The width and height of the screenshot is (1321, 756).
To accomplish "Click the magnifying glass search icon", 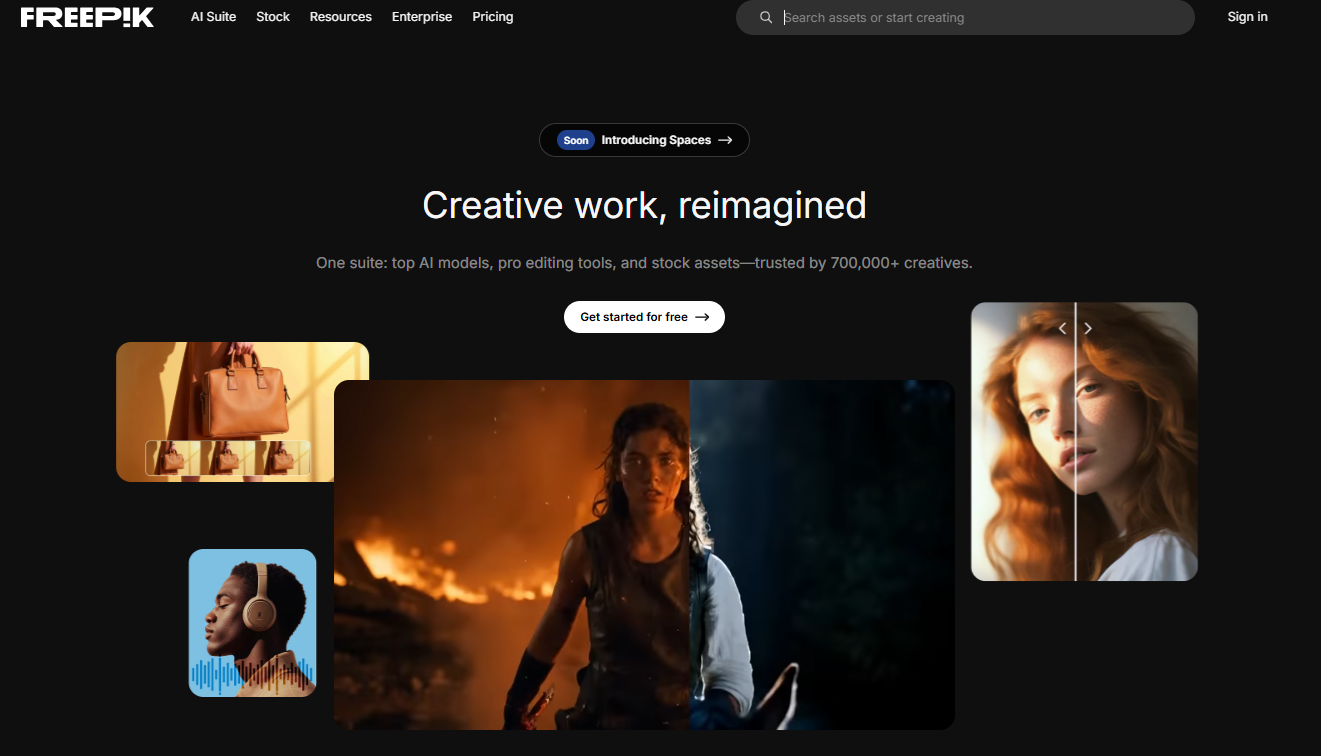I will tap(766, 17).
